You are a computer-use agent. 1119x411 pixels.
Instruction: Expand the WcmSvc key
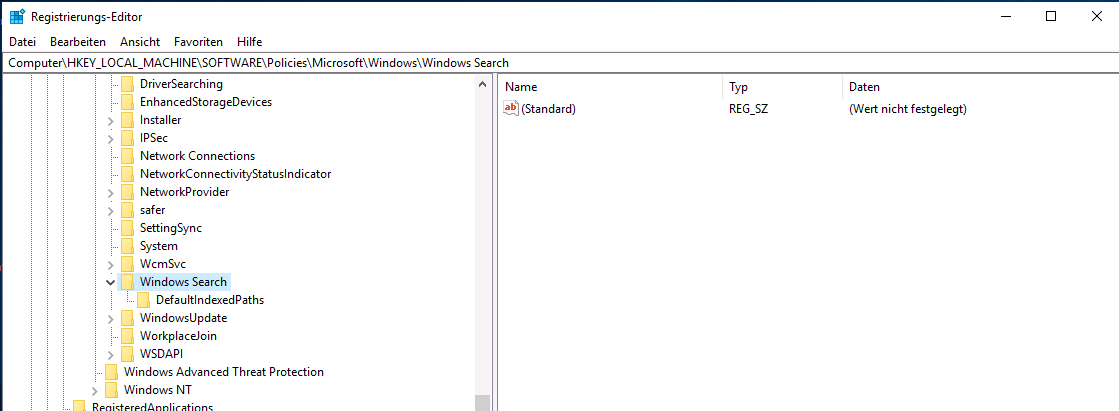coord(111,265)
